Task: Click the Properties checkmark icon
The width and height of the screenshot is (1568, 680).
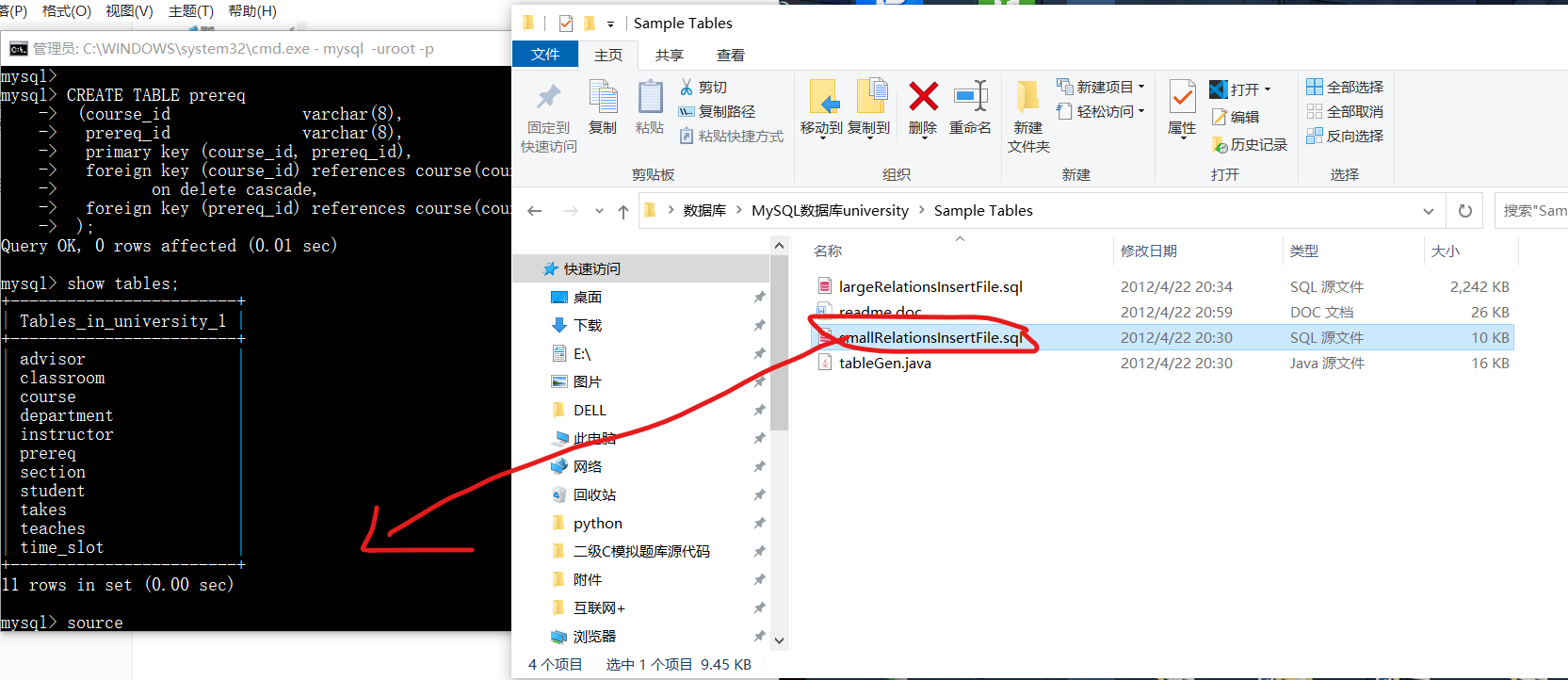Action: click(1182, 97)
